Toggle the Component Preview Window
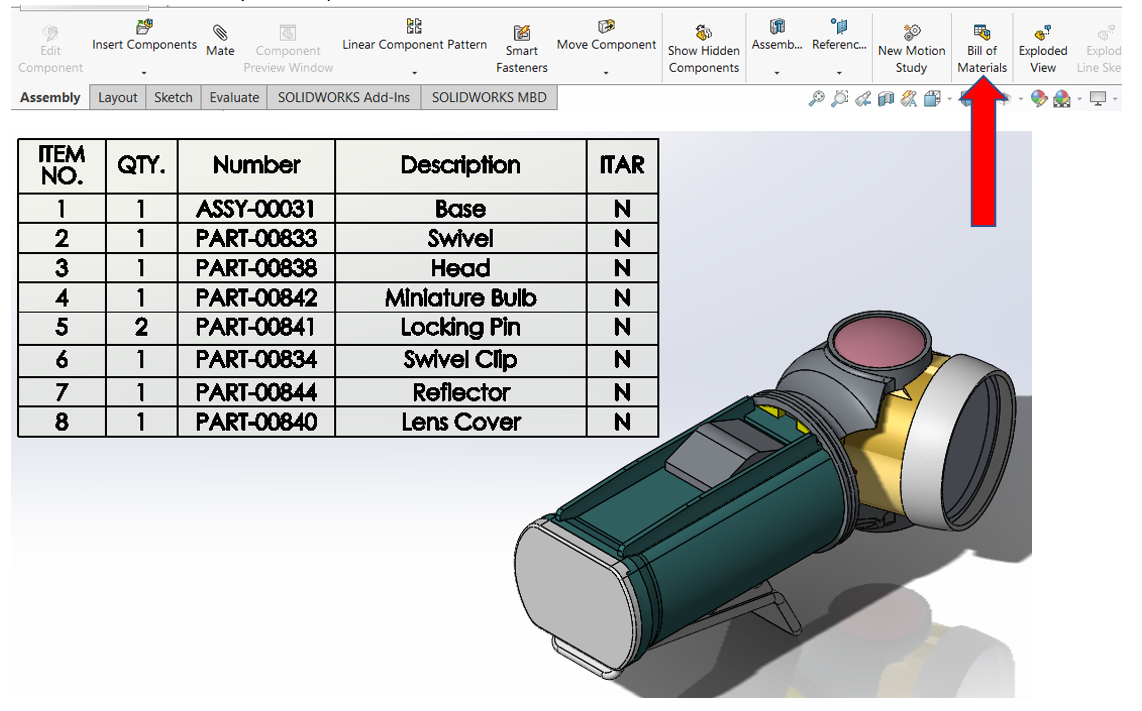 point(289,47)
